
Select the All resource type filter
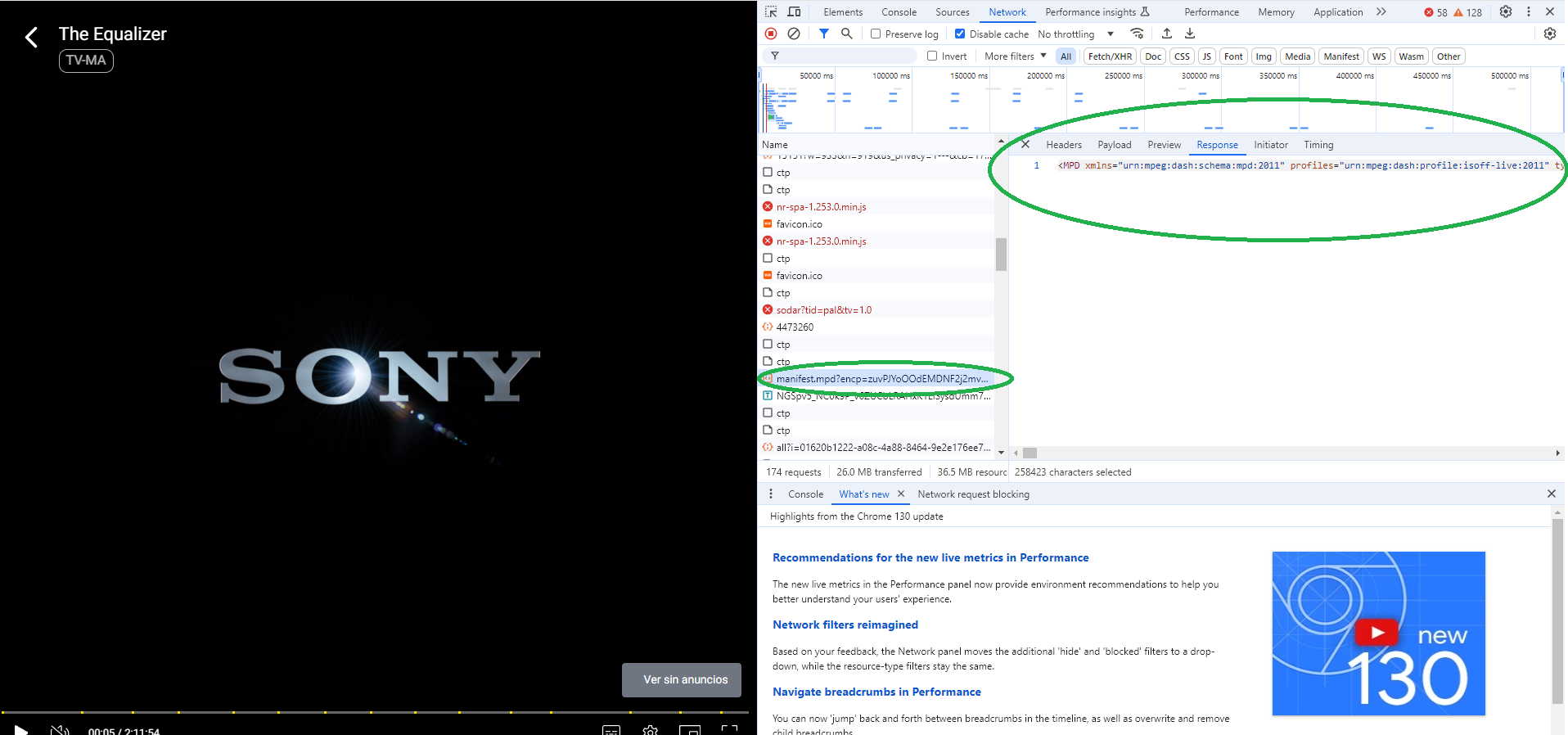1066,56
